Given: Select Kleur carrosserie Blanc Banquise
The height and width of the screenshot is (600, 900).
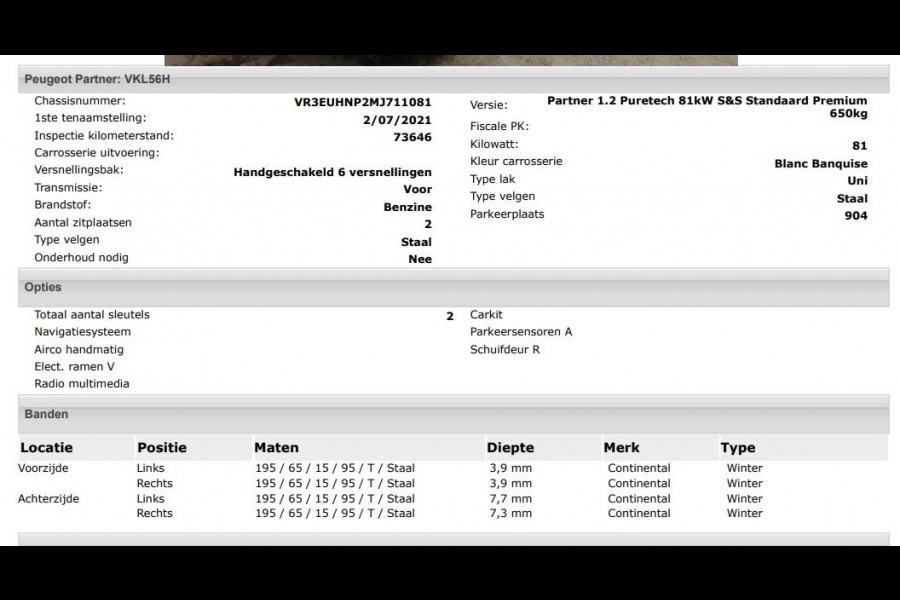Looking at the screenshot, I should click(x=820, y=162).
